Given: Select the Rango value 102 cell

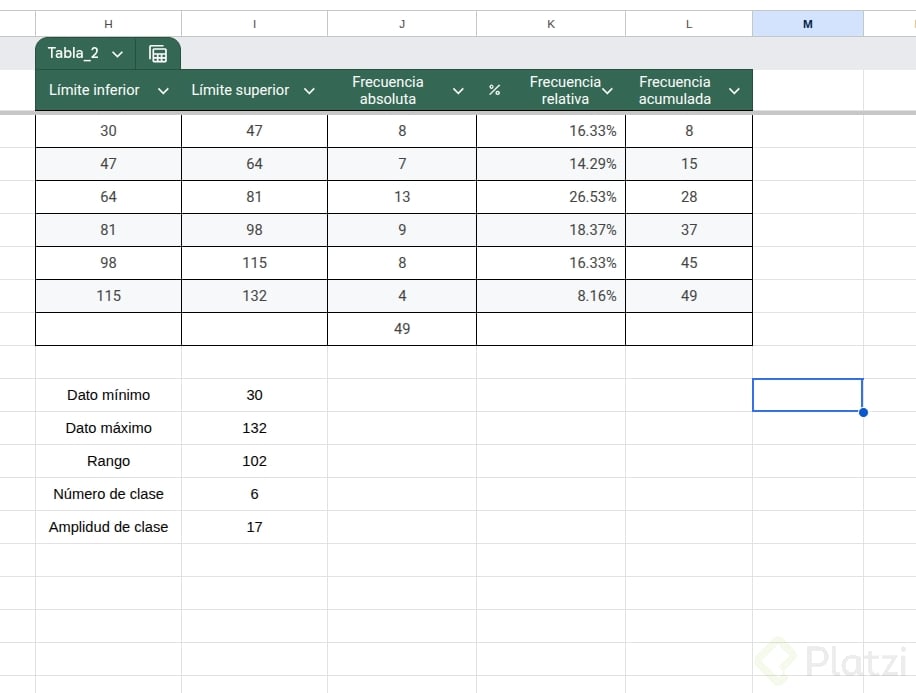Looking at the screenshot, I should [254, 461].
